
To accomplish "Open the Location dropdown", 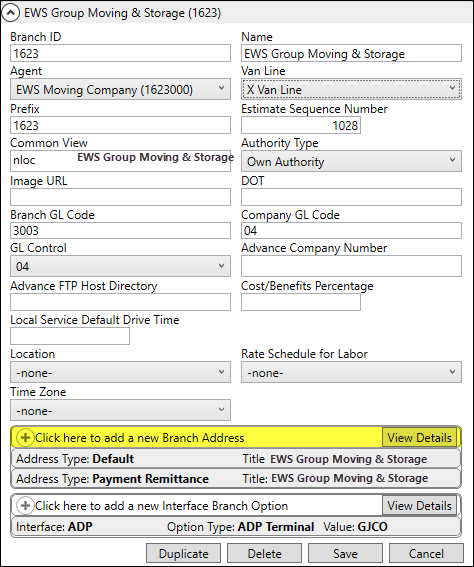I will tap(120, 372).
